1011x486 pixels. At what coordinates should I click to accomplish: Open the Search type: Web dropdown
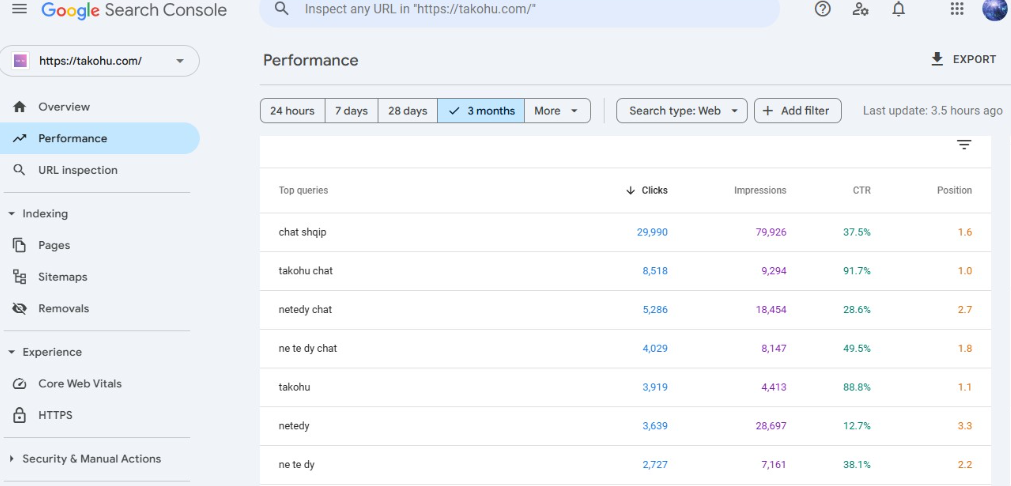coord(682,111)
